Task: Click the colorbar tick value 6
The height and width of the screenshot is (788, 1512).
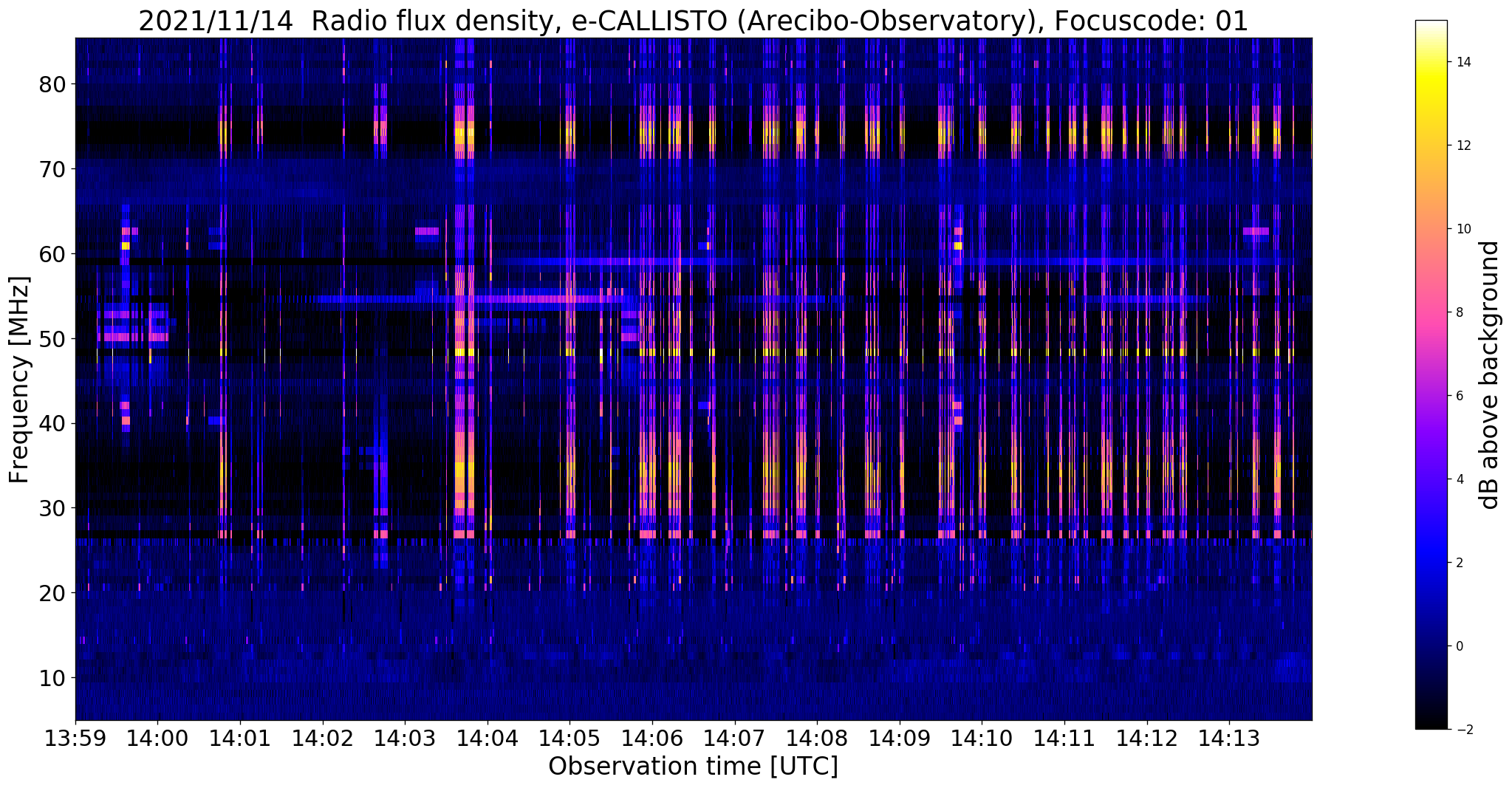Action: [x=1458, y=396]
